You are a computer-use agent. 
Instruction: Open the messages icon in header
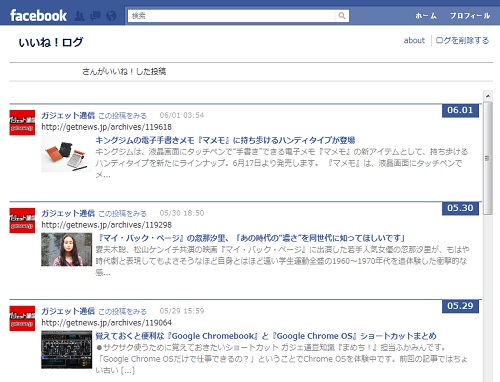click(x=95, y=16)
